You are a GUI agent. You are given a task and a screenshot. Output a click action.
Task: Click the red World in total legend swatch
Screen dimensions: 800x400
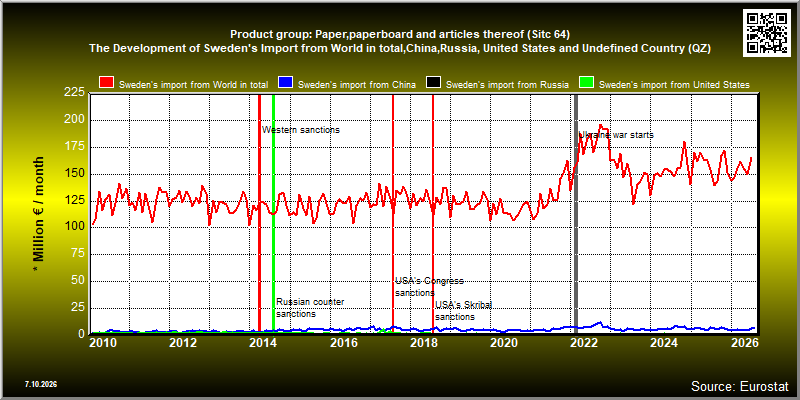[x=107, y=84]
